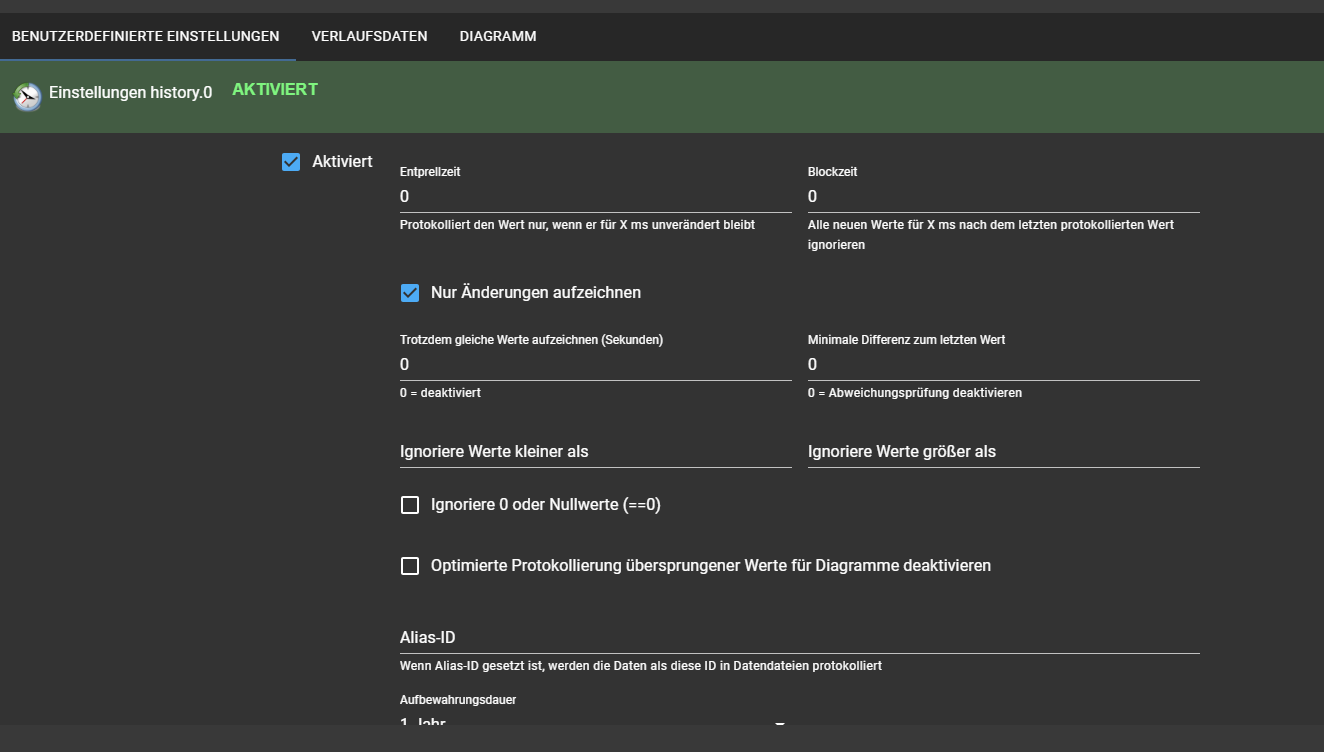Click the Einstellungen history.0 heading
Viewport: 1324px width, 752px height.
click(131, 93)
